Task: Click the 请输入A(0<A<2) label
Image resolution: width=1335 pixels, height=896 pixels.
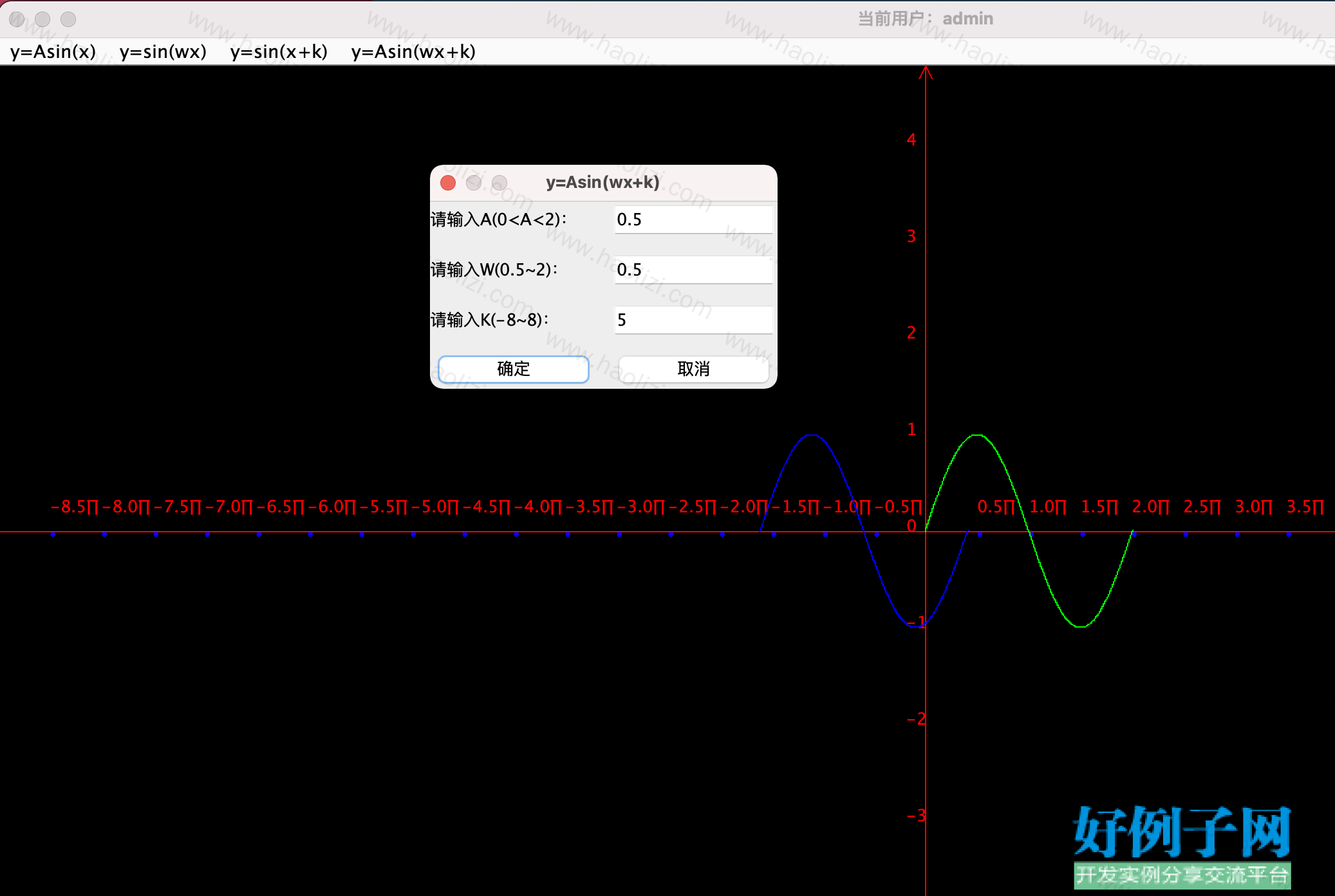Action: pyautogui.click(x=498, y=219)
